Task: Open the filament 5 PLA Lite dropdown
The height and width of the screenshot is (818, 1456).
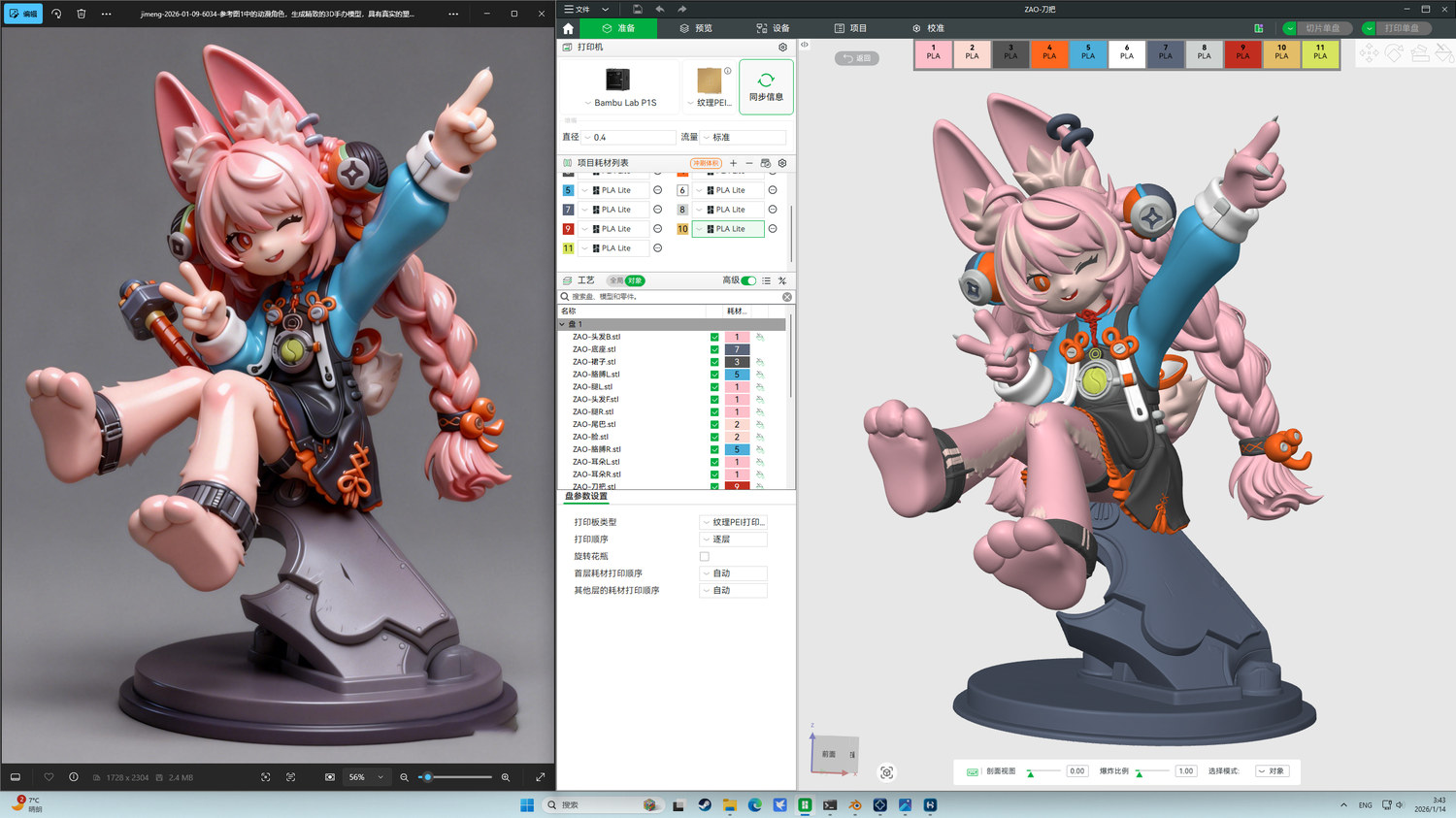Action: (613, 190)
